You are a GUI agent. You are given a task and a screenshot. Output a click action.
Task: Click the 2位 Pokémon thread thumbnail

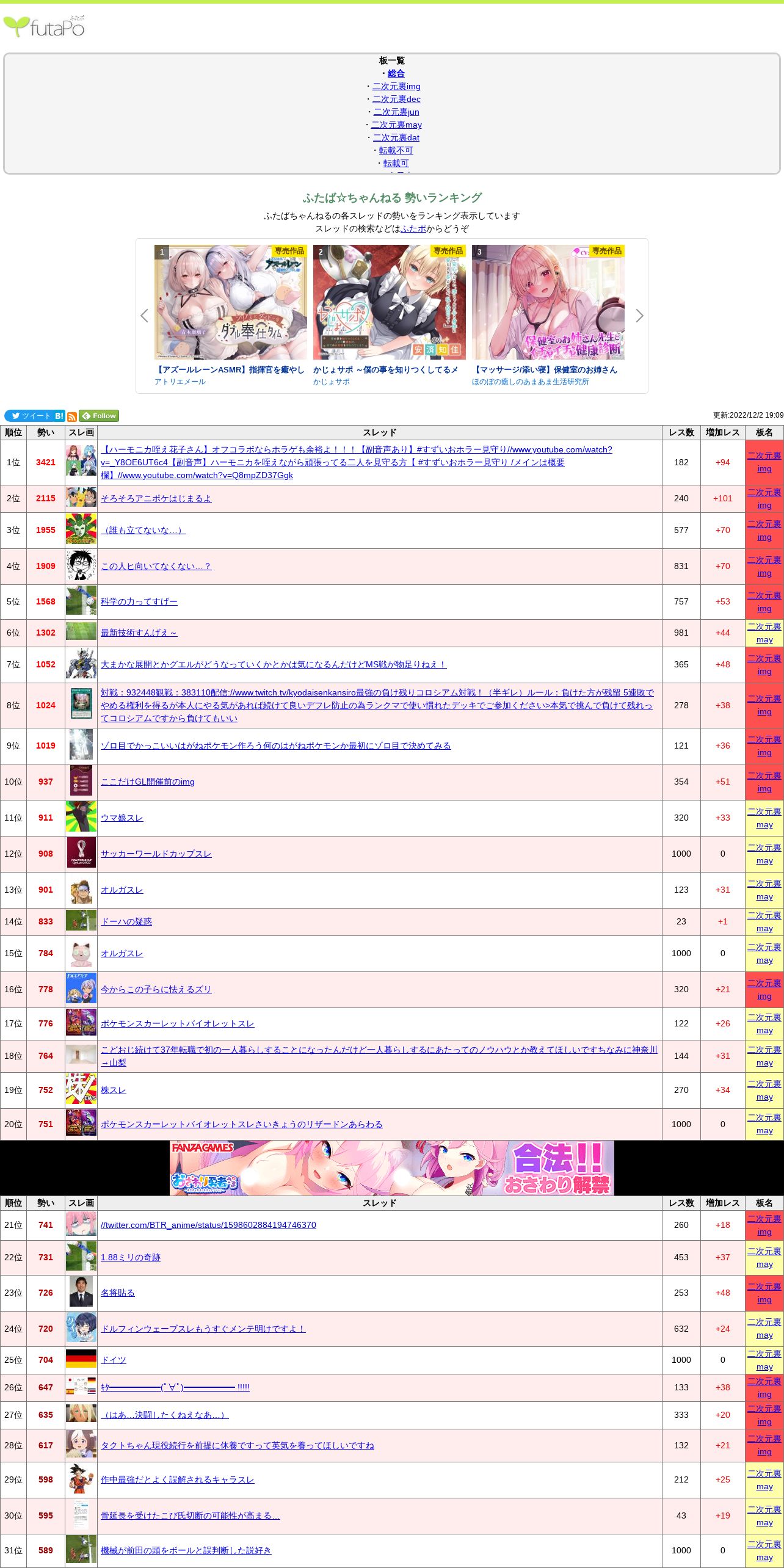(81, 497)
